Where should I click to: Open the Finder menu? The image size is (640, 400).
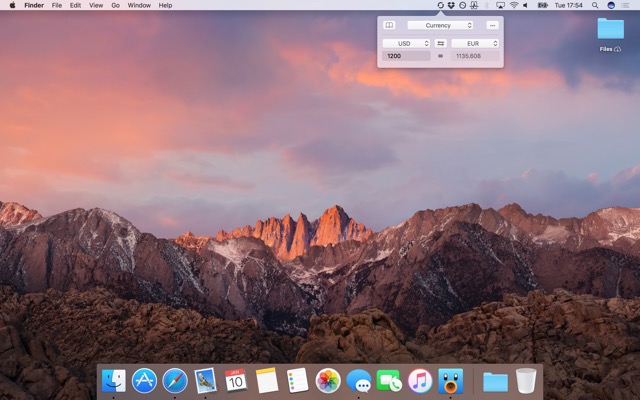34,5
